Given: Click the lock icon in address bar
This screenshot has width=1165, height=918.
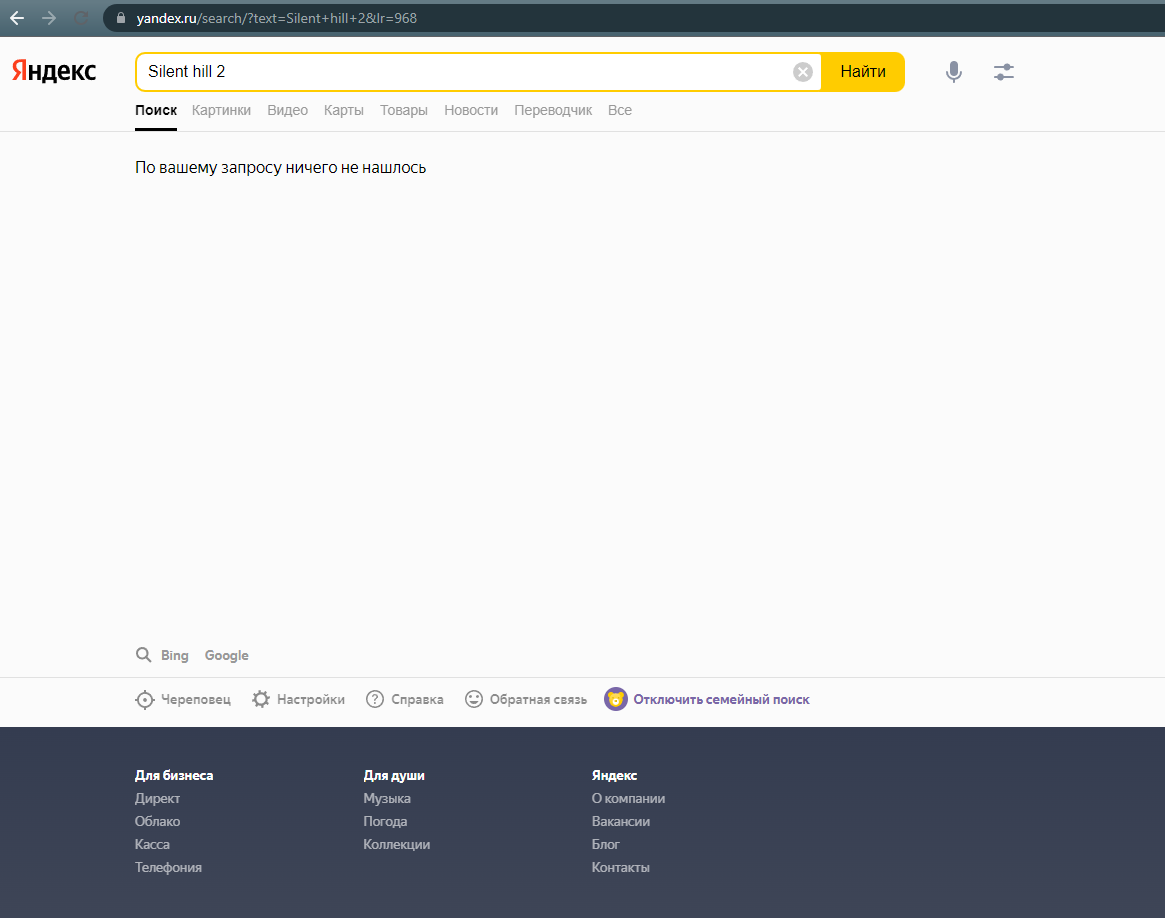Looking at the screenshot, I should [121, 18].
